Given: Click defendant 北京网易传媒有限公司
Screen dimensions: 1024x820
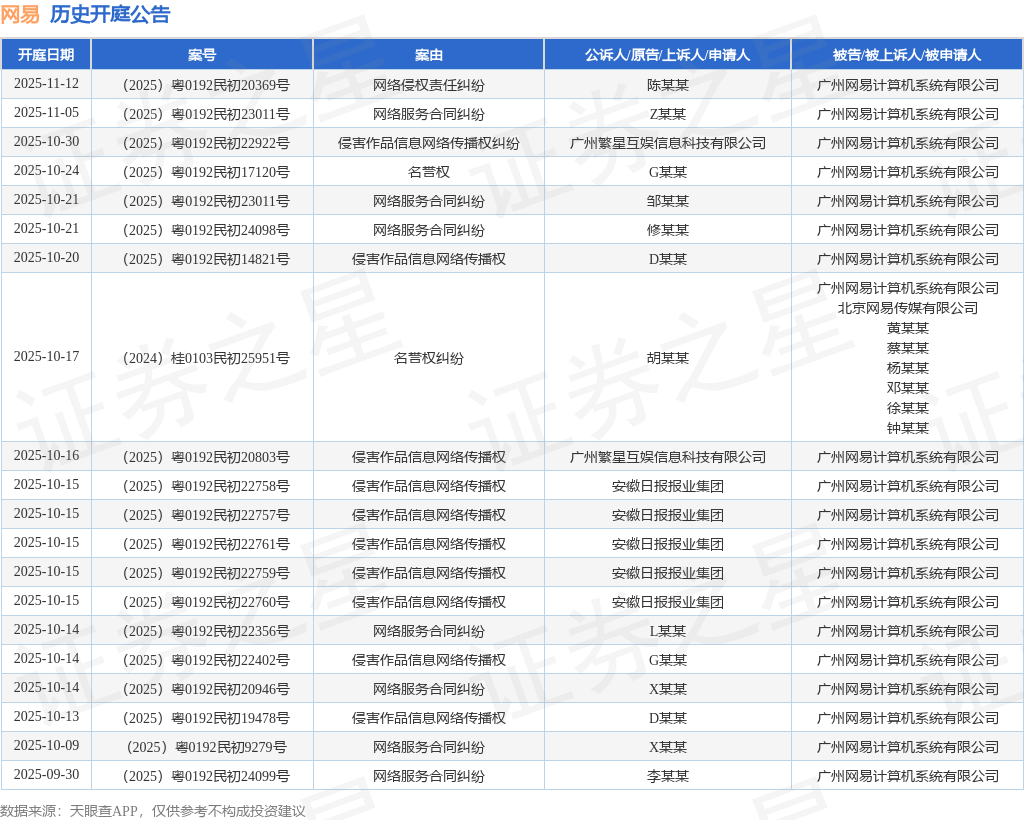Looking at the screenshot, I should point(908,308).
